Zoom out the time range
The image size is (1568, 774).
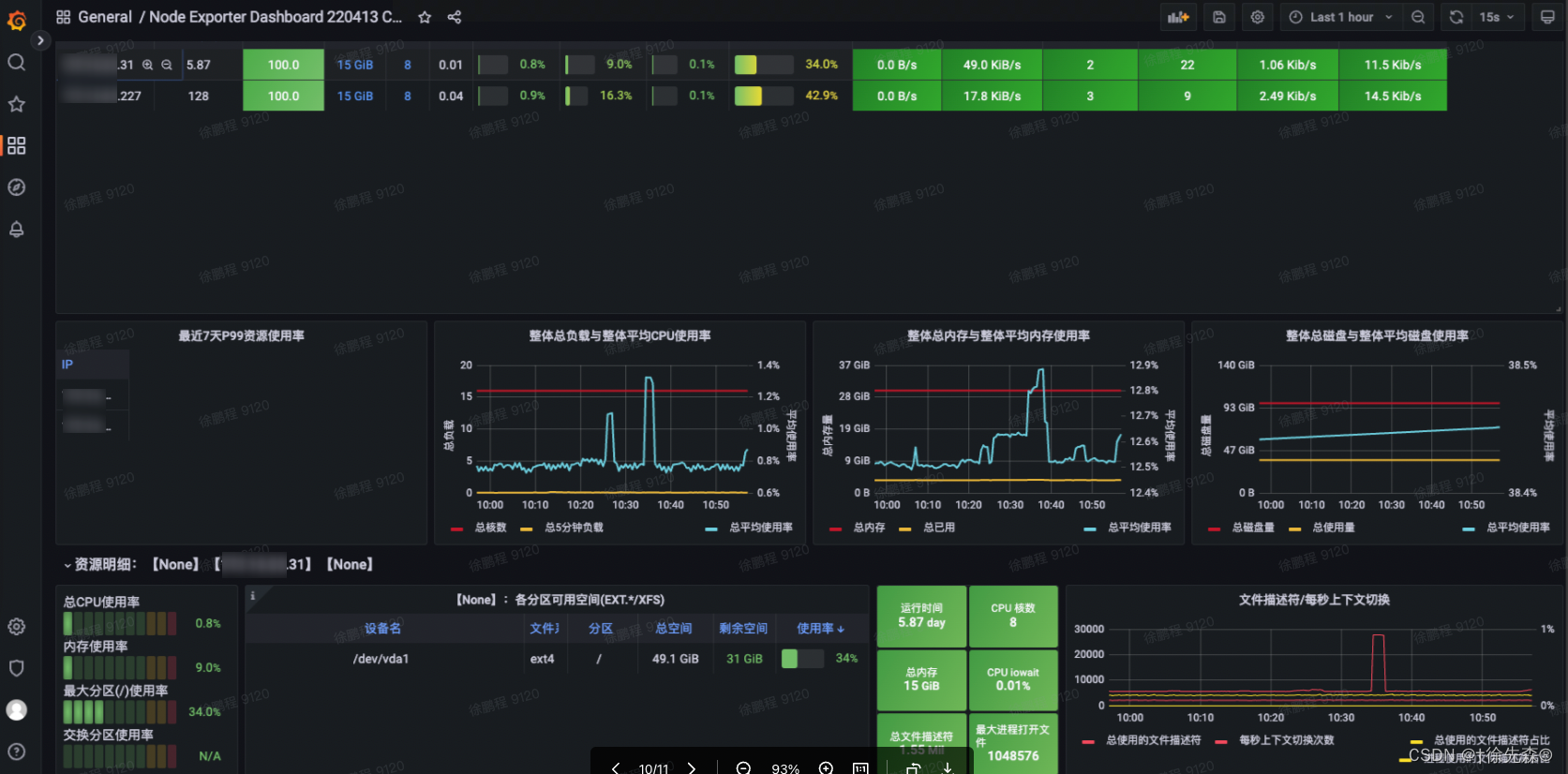pos(1418,17)
